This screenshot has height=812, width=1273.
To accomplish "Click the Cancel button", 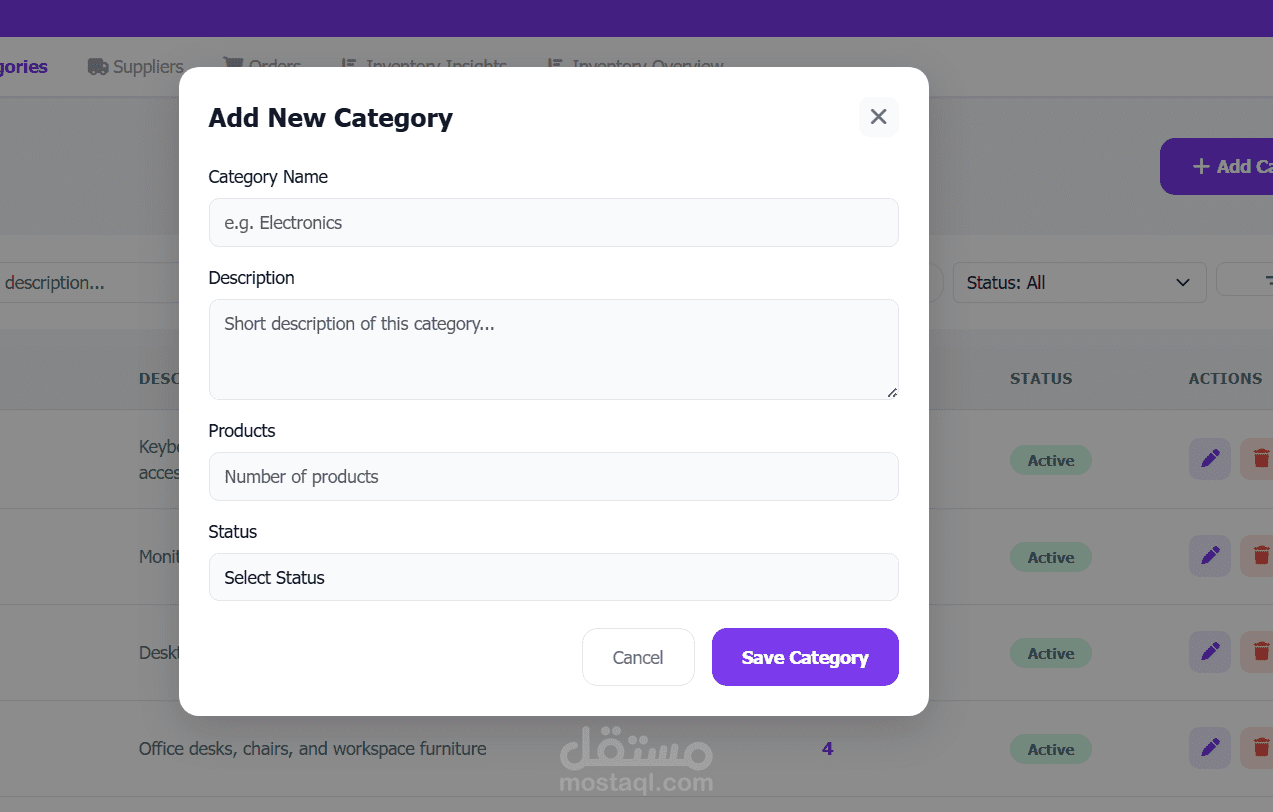I will click(638, 657).
